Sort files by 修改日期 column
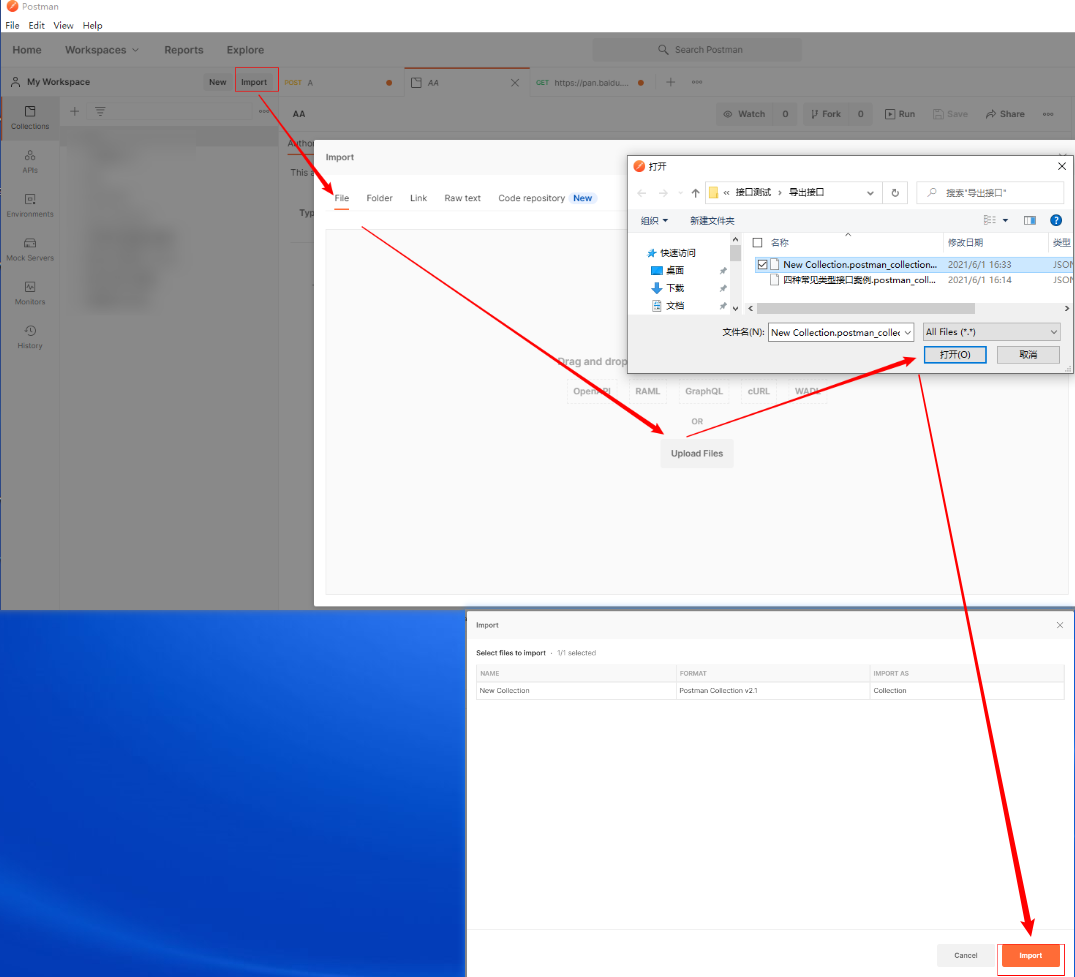Image resolution: width=1075 pixels, height=977 pixels. click(x=965, y=243)
